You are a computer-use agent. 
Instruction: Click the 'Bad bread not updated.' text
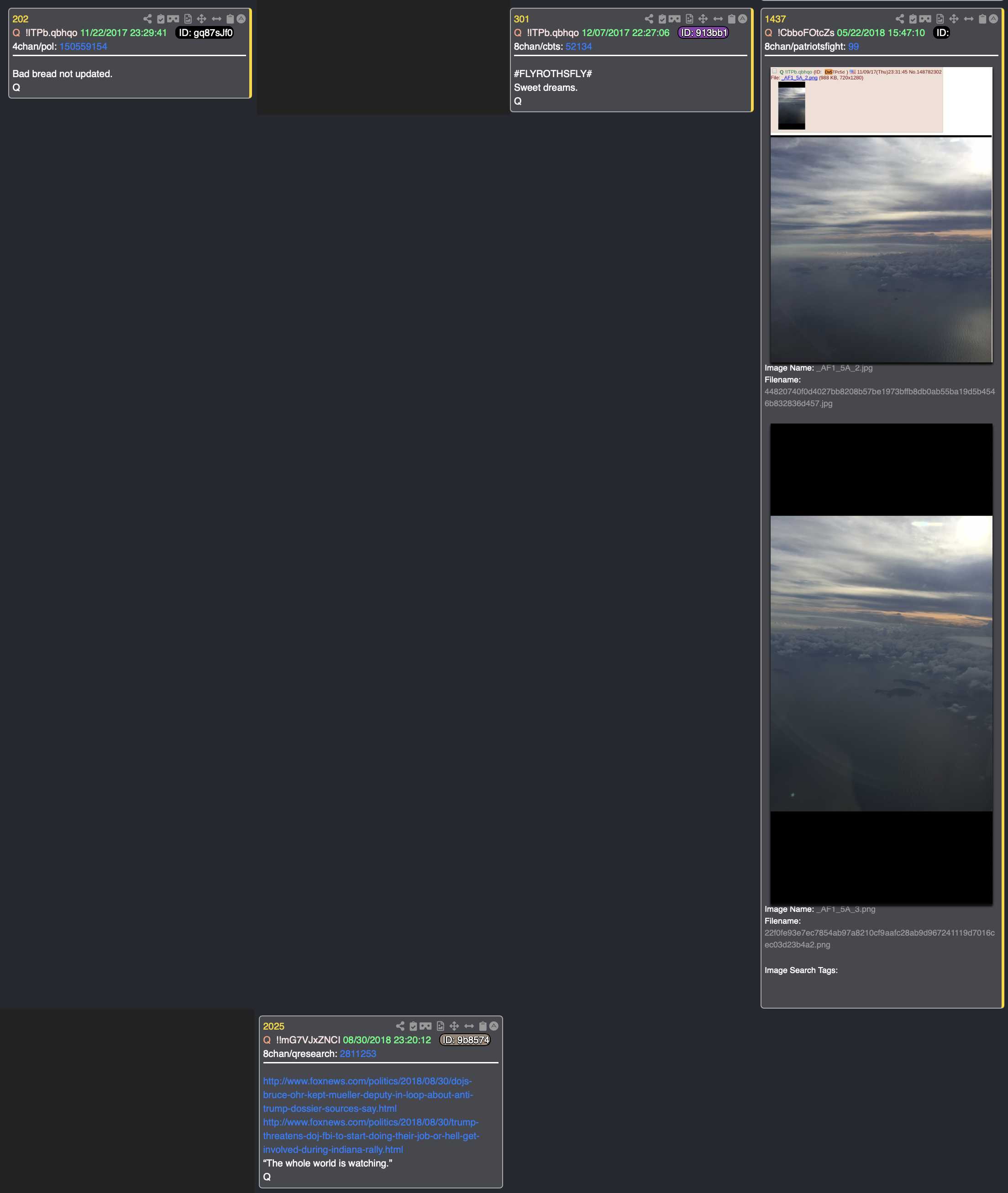62,73
